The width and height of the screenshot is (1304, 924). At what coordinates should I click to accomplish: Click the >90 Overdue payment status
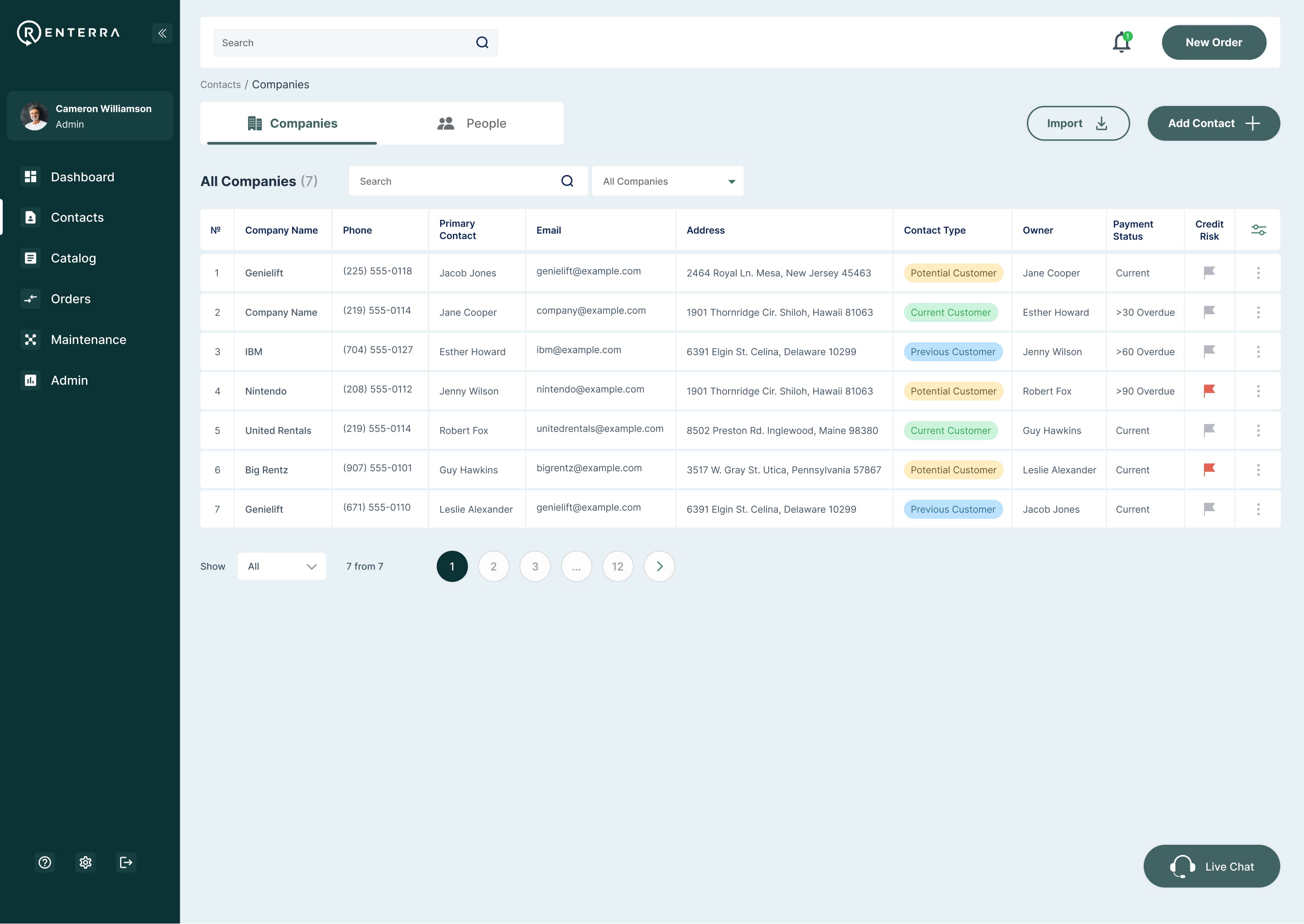click(1145, 391)
